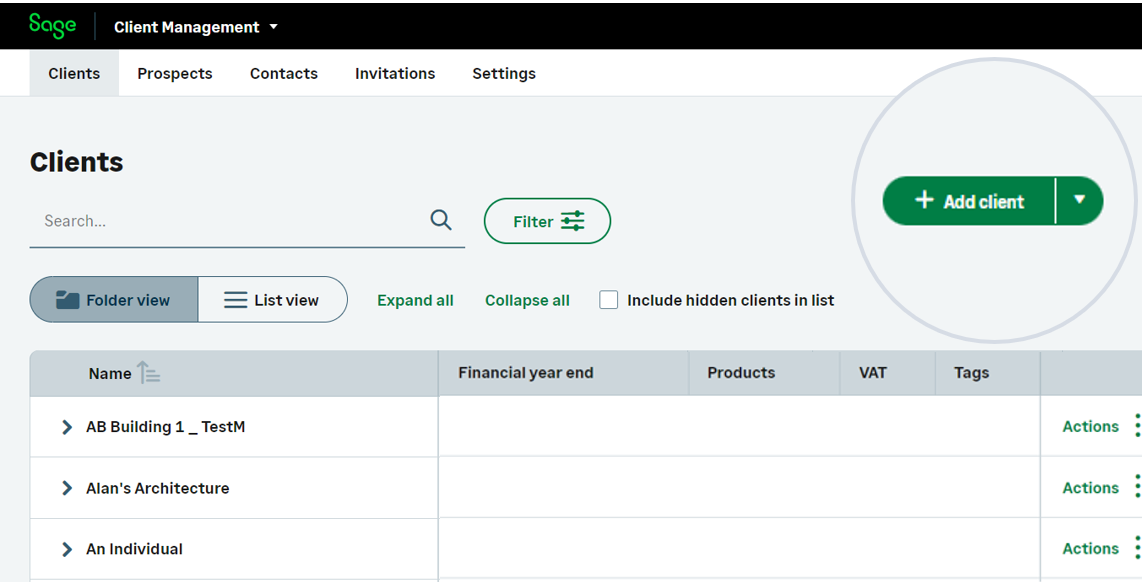Open the Invitations tab

[395, 73]
